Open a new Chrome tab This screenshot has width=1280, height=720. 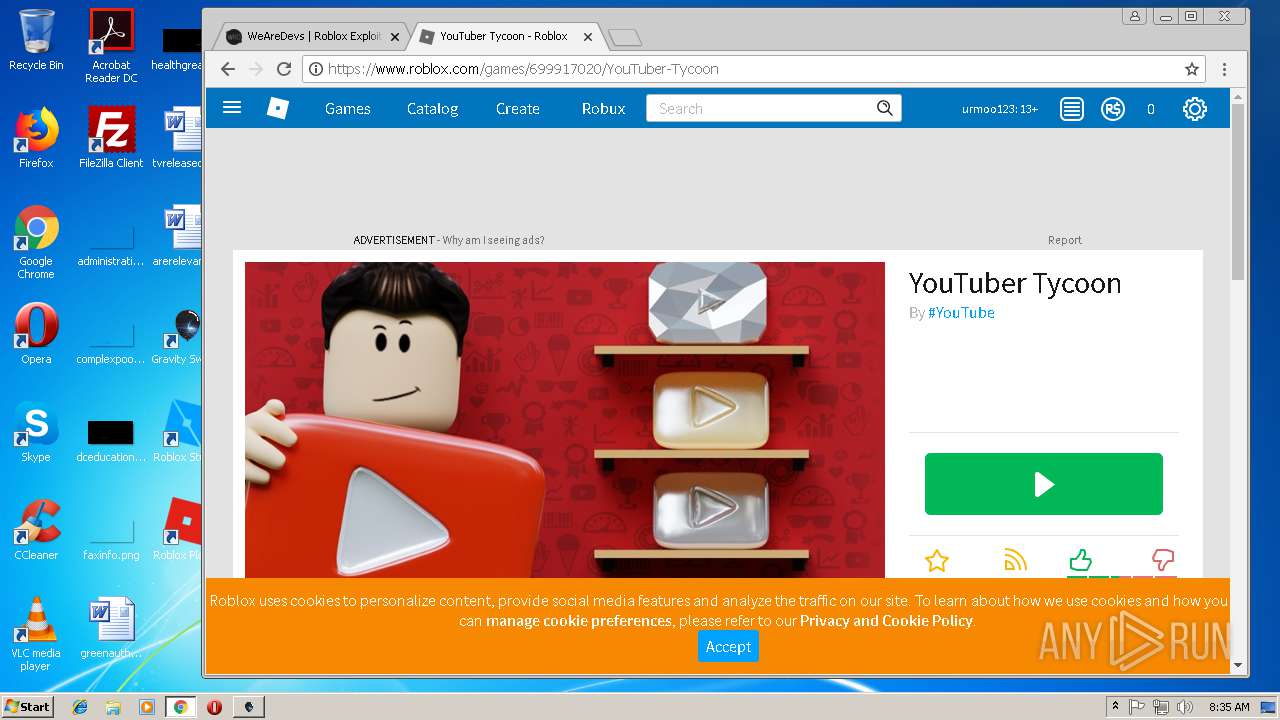[x=625, y=37]
